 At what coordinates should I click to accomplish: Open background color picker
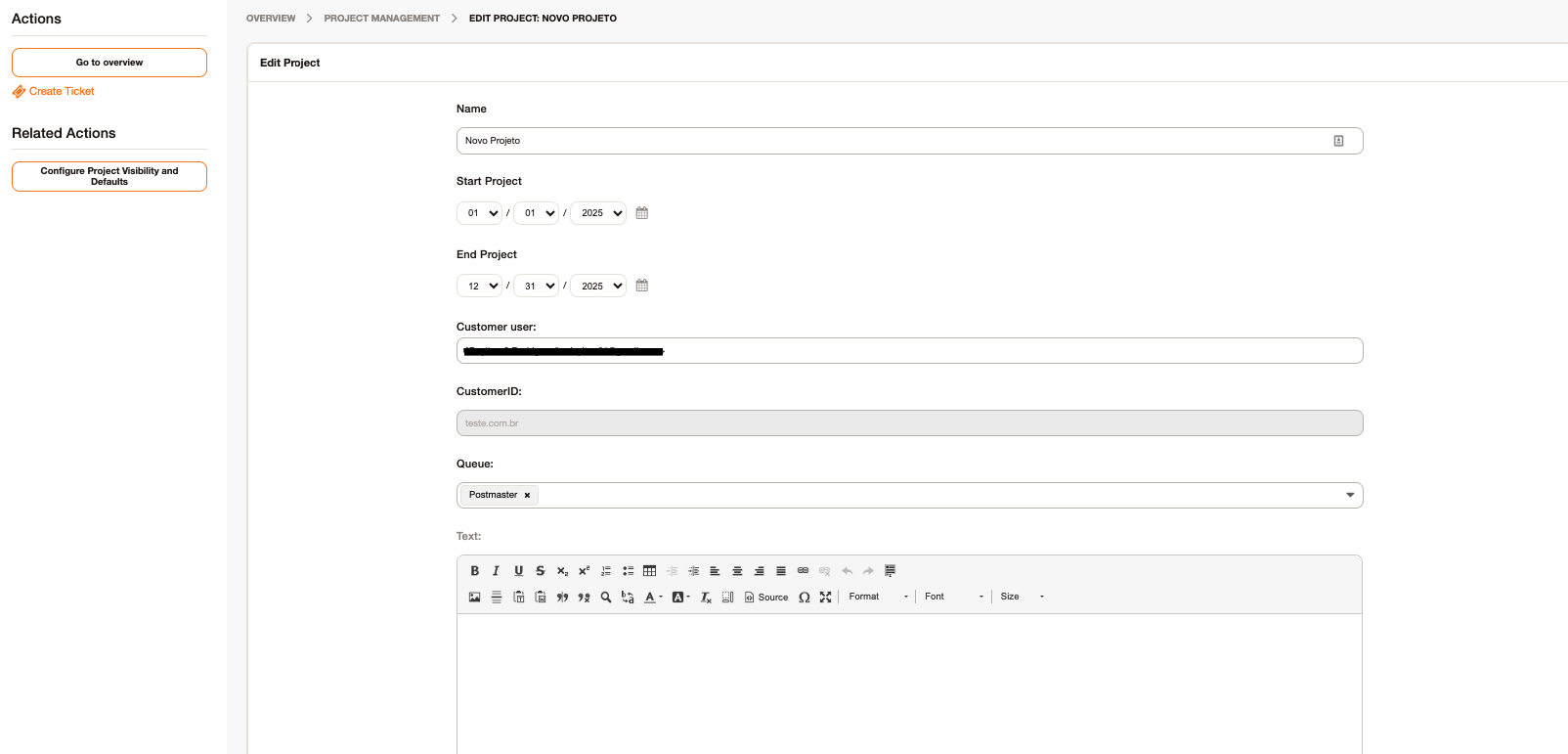(680, 597)
